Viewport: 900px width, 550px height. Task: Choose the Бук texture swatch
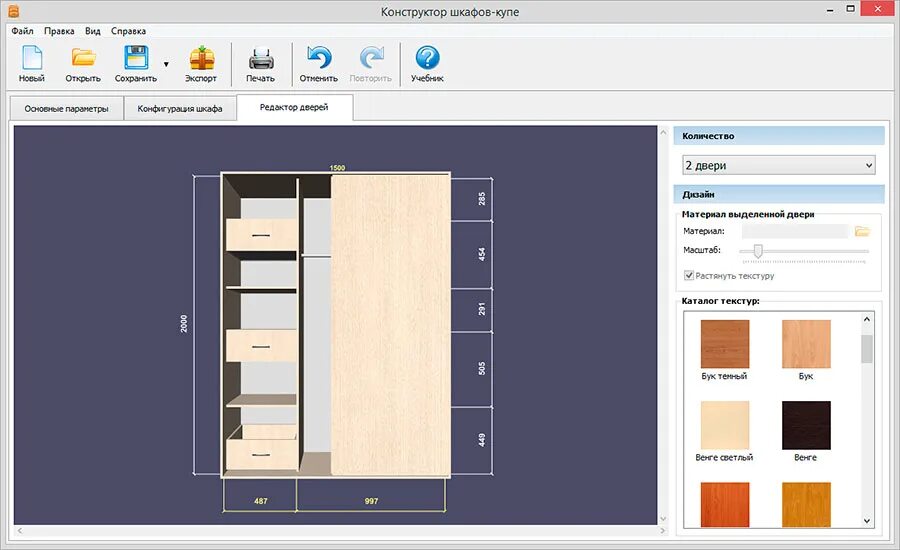pos(806,344)
